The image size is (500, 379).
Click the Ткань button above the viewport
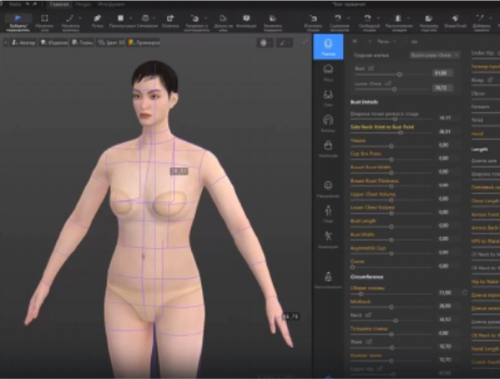[x=83, y=43]
